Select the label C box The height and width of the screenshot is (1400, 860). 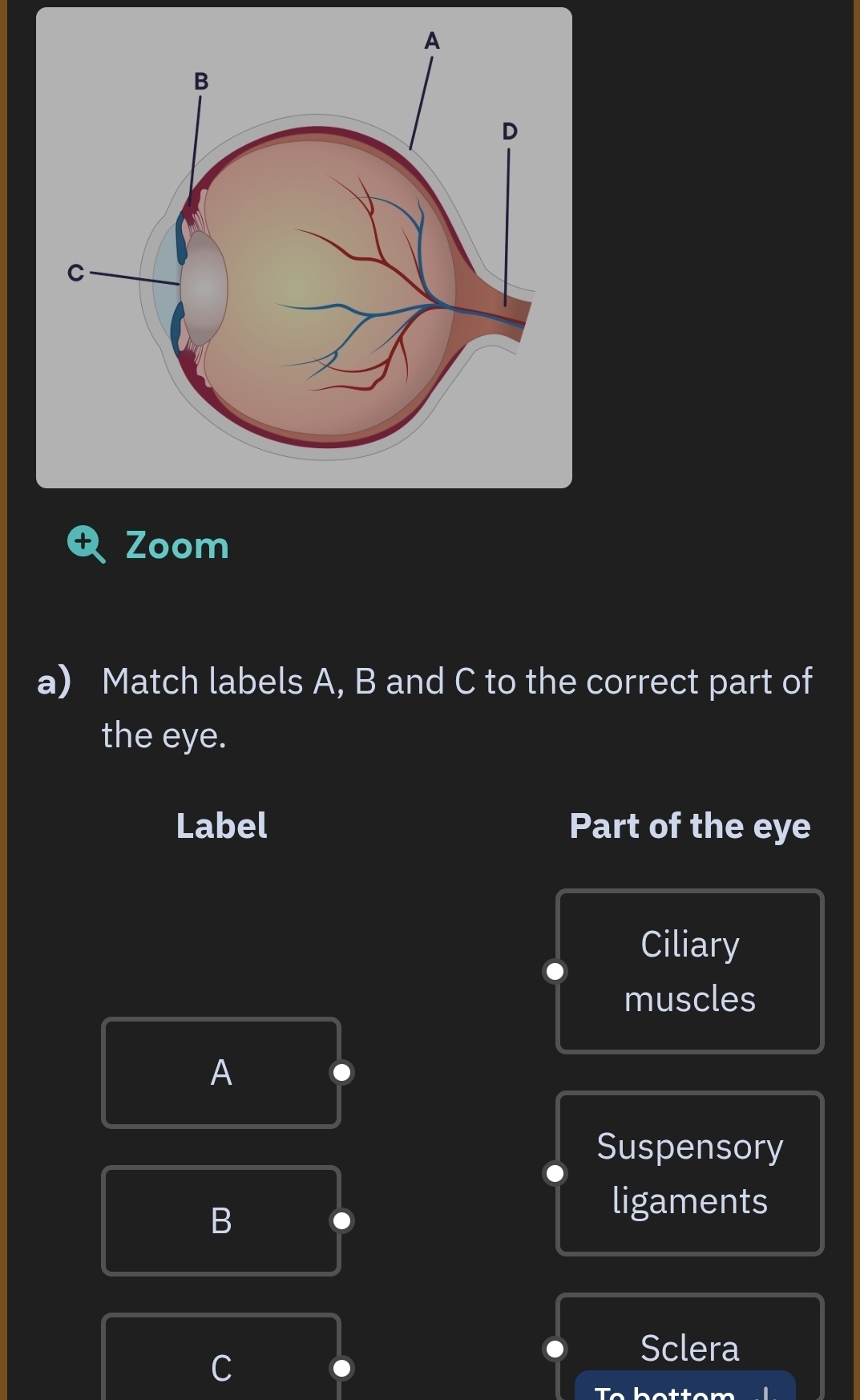click(x=220, y=1363)
